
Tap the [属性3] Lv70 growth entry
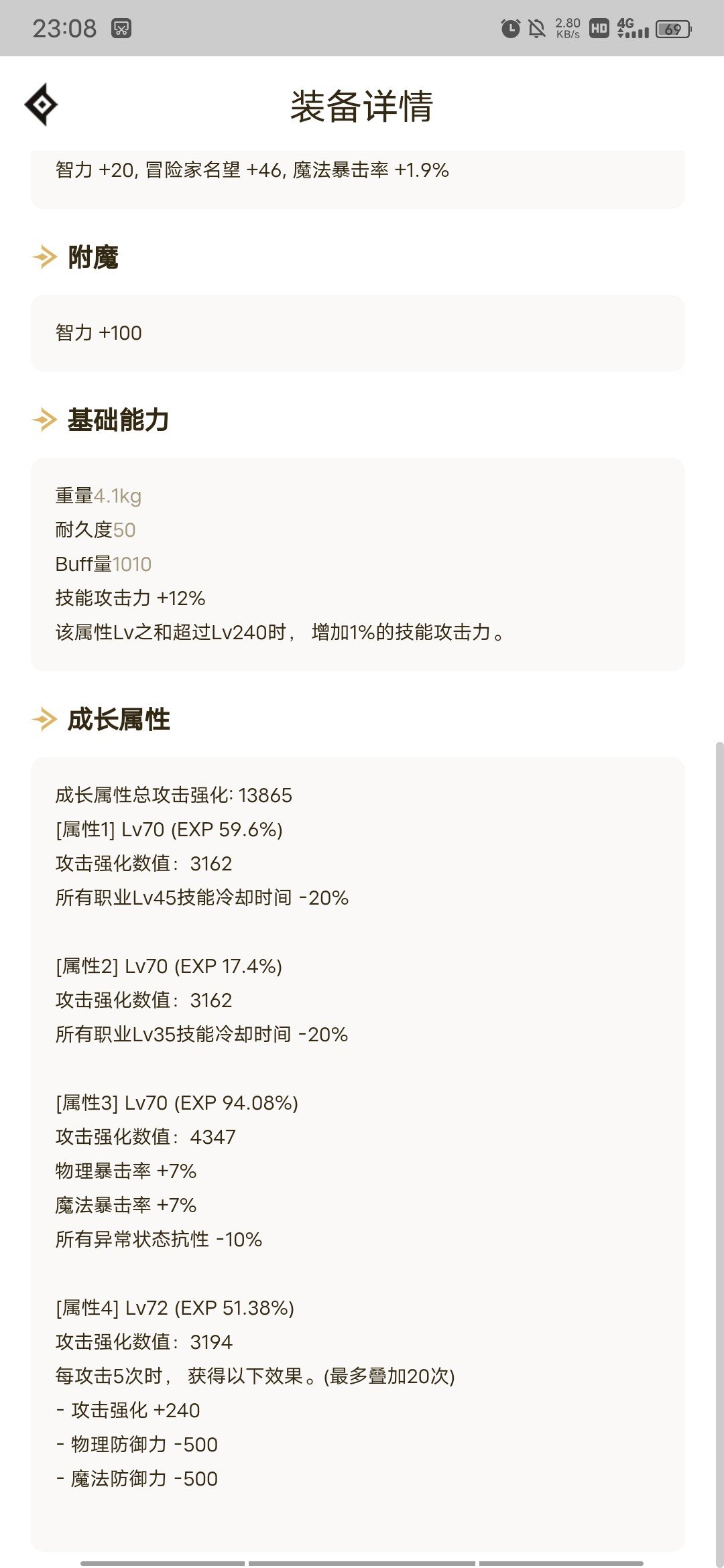(x=177, y=1103)
